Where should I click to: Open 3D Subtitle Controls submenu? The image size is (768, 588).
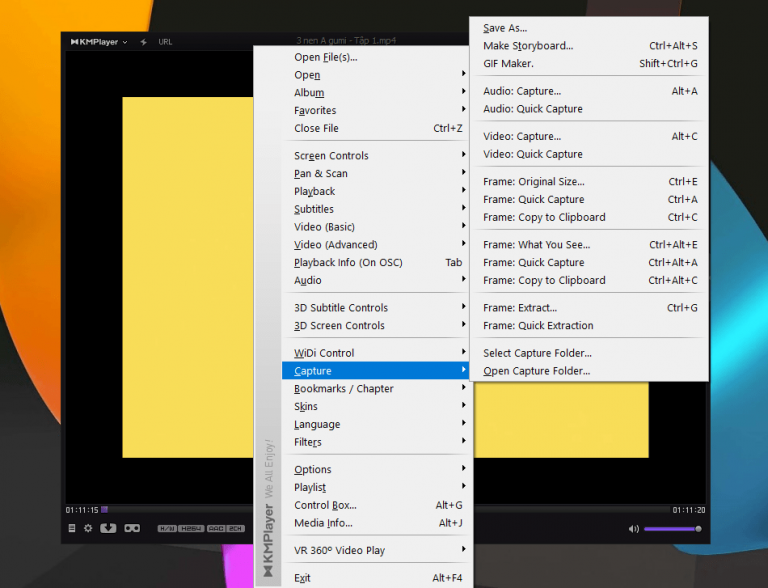[377, 308]
